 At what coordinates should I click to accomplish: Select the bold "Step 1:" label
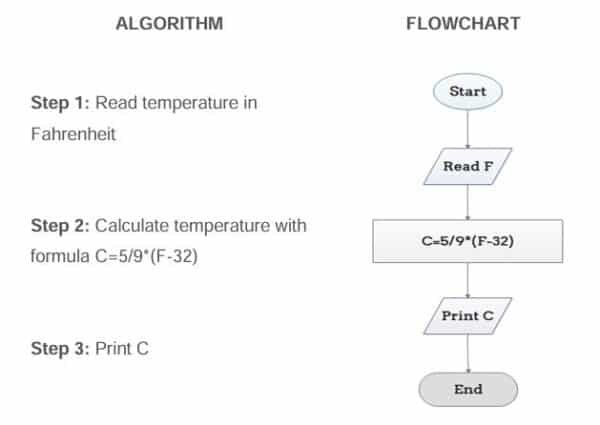61,103
